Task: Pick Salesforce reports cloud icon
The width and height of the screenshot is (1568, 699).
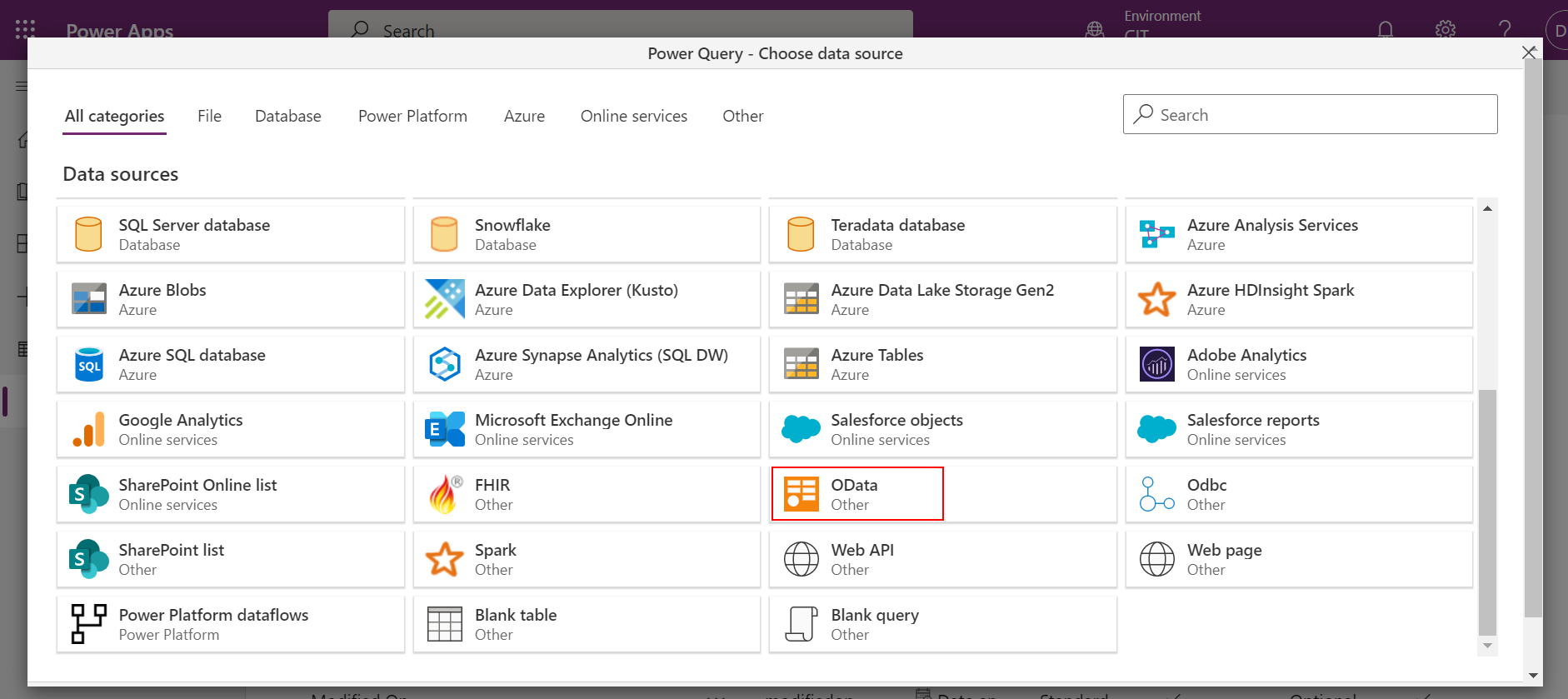Action: [x=1156, y=429]
